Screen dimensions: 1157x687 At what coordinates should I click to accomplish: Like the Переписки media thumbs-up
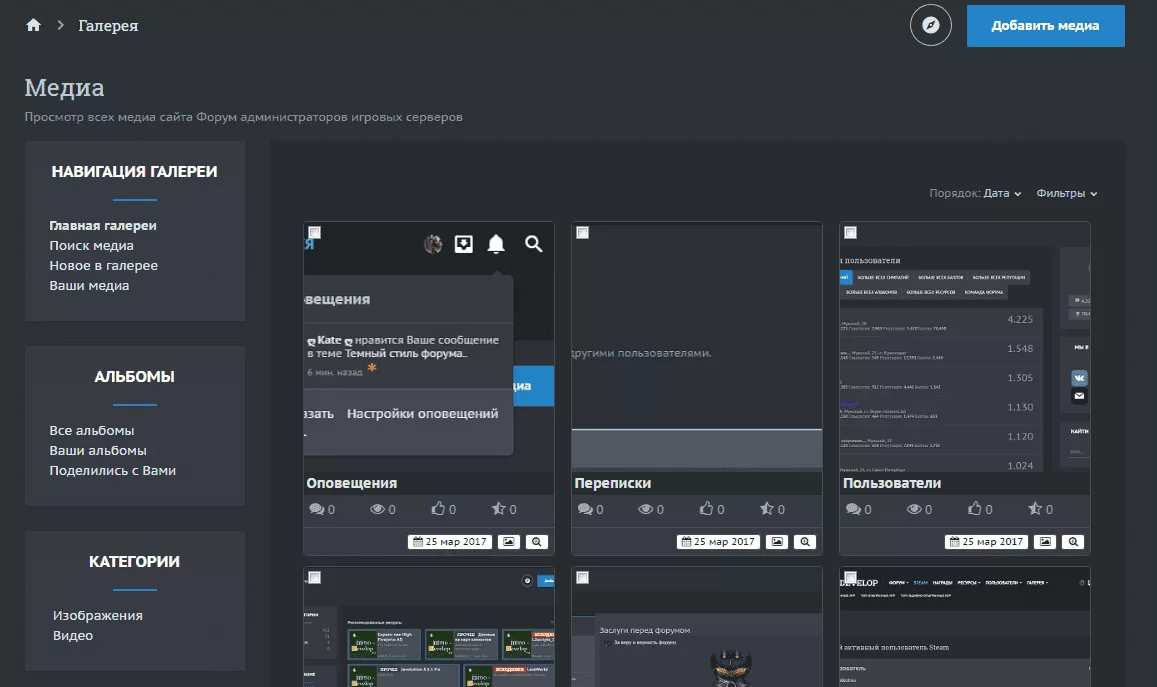tap(707, 508)
